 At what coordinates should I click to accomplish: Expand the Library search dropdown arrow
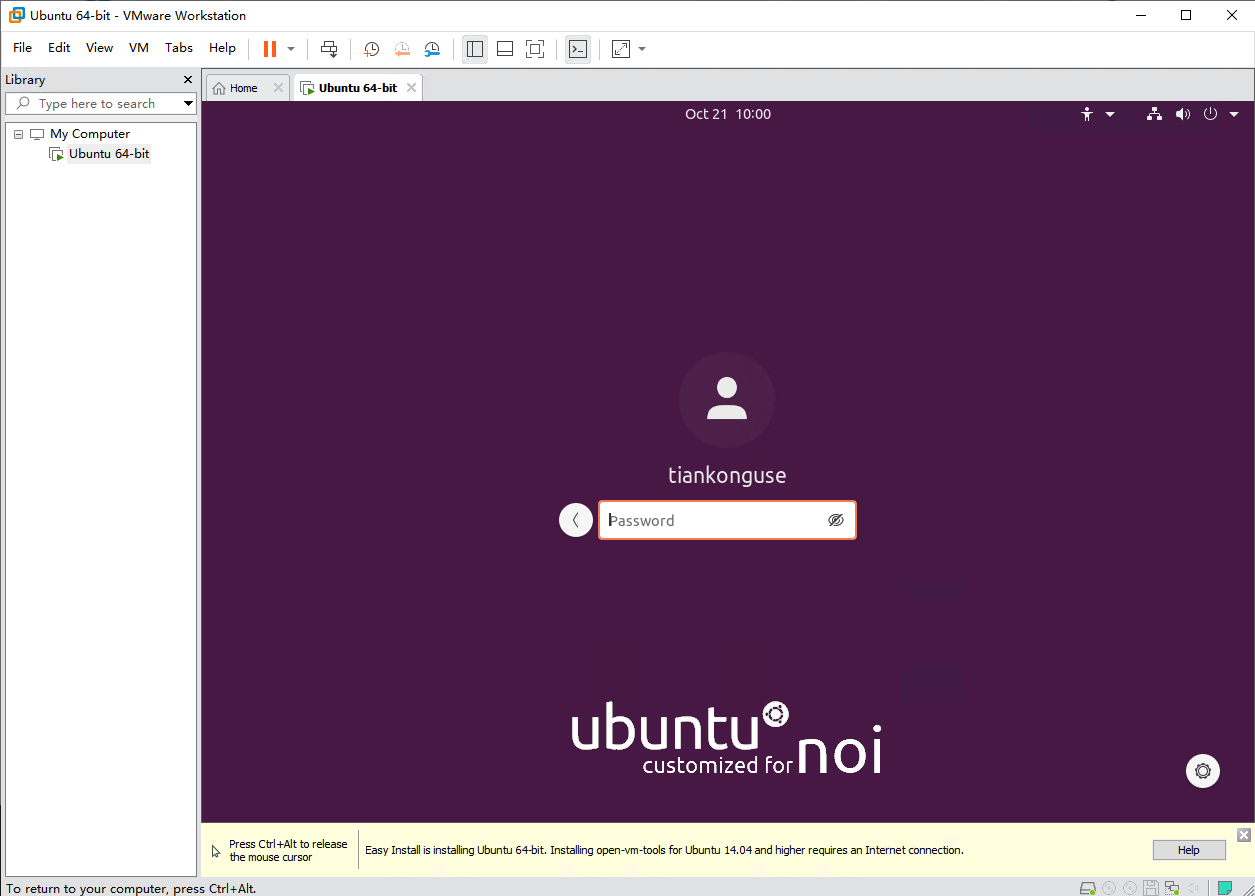(x=188, y=103)
